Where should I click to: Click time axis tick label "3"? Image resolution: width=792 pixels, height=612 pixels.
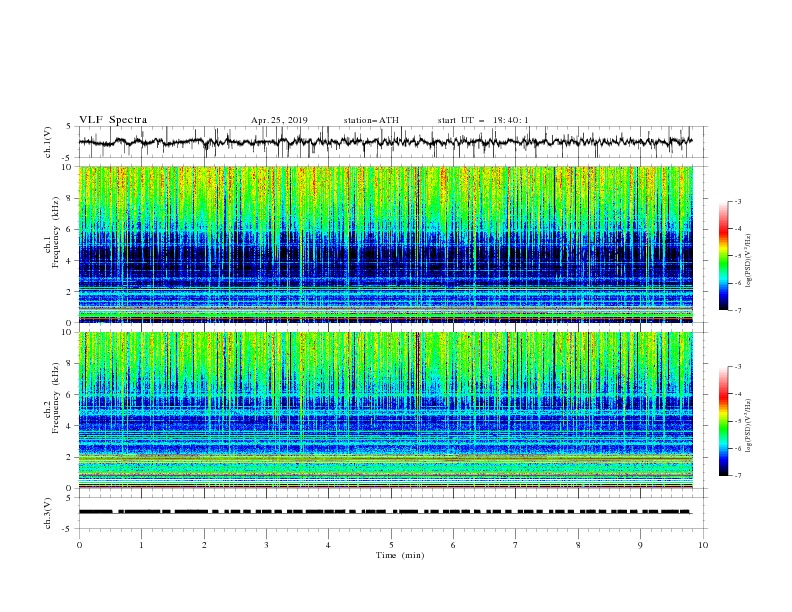(x=266, y=545)
